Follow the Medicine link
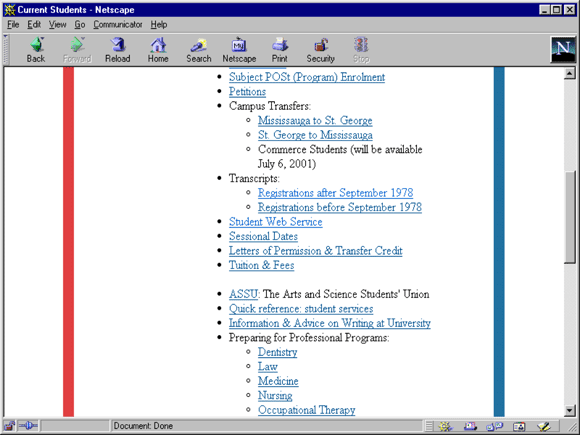Screen dimensions: 580x435 (x=278, y=381)
